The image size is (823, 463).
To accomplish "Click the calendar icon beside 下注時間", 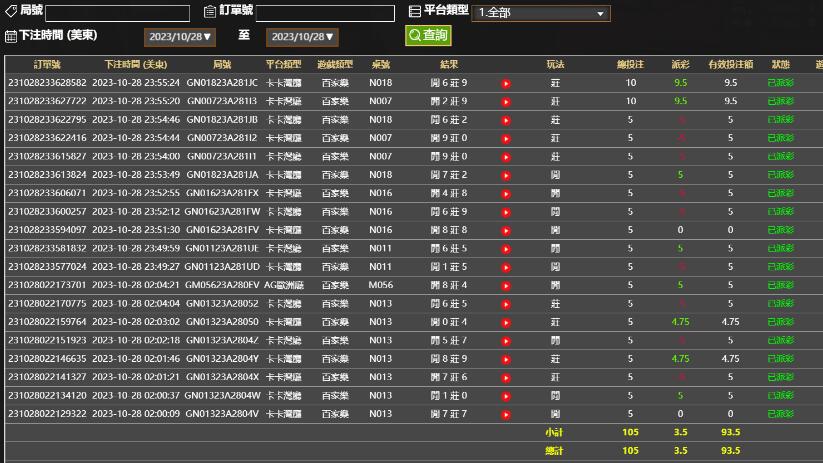I will pos(10,36).
